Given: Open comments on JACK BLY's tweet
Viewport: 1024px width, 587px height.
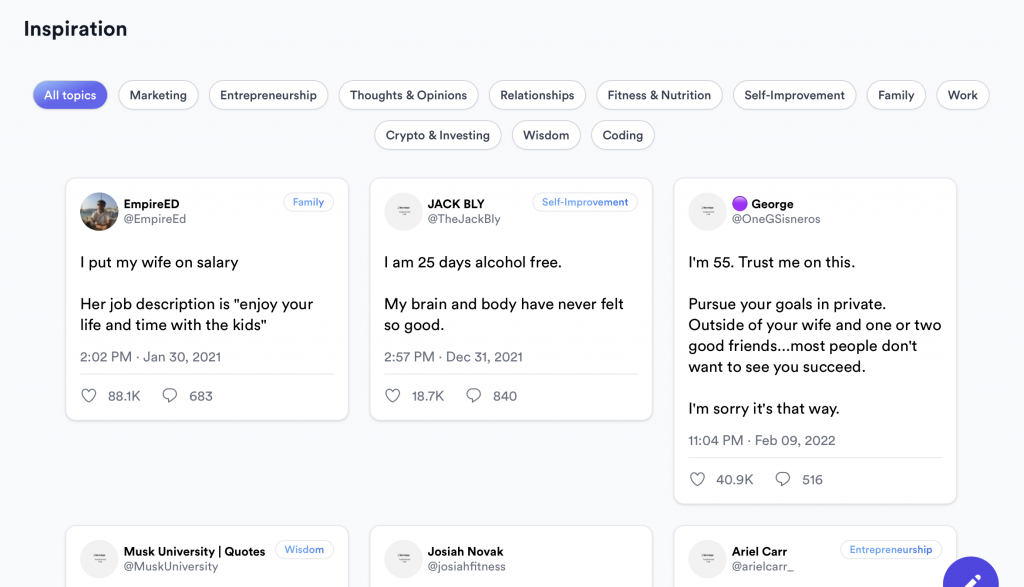Looking at the screenshot, I should (x=474, y=396).
